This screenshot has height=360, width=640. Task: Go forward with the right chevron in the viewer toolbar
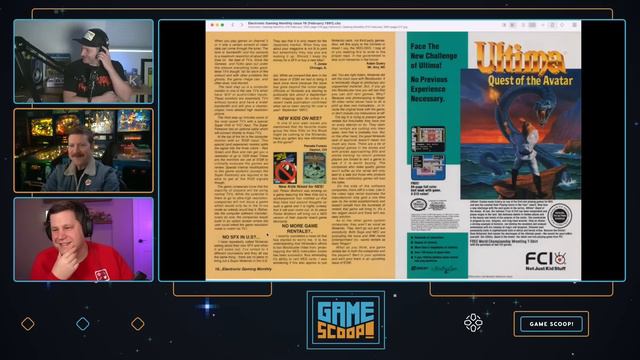[242, 25]
